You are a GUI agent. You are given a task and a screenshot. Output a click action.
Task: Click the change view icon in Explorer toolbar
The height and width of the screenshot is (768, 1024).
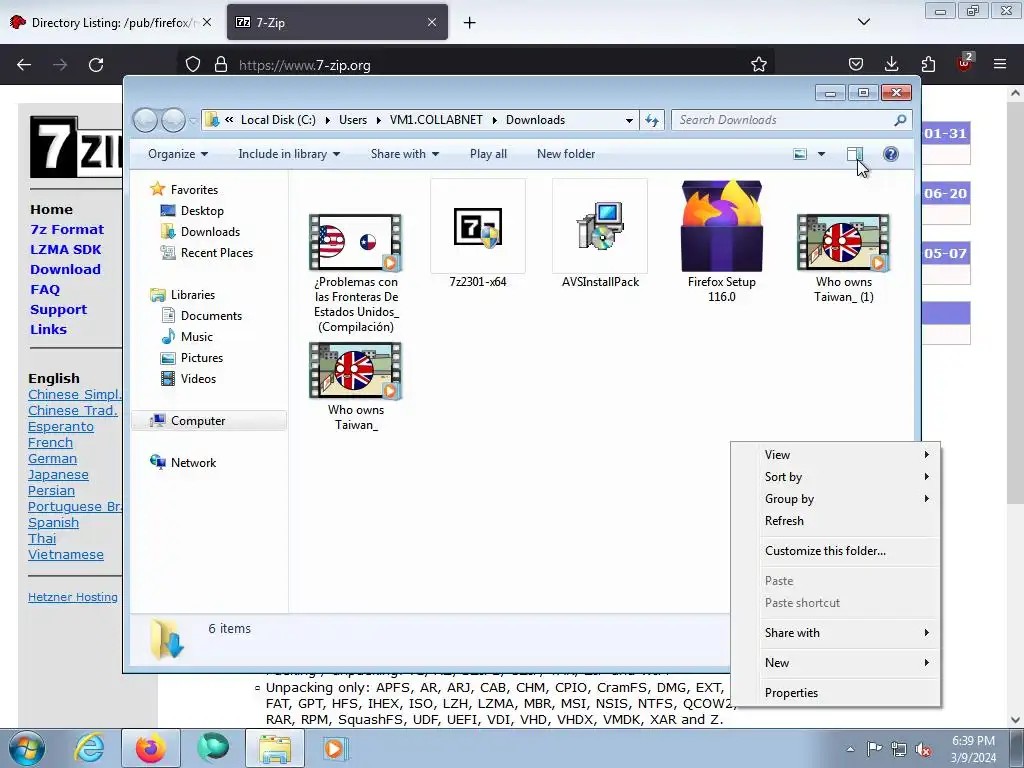(x=800, y=154)
